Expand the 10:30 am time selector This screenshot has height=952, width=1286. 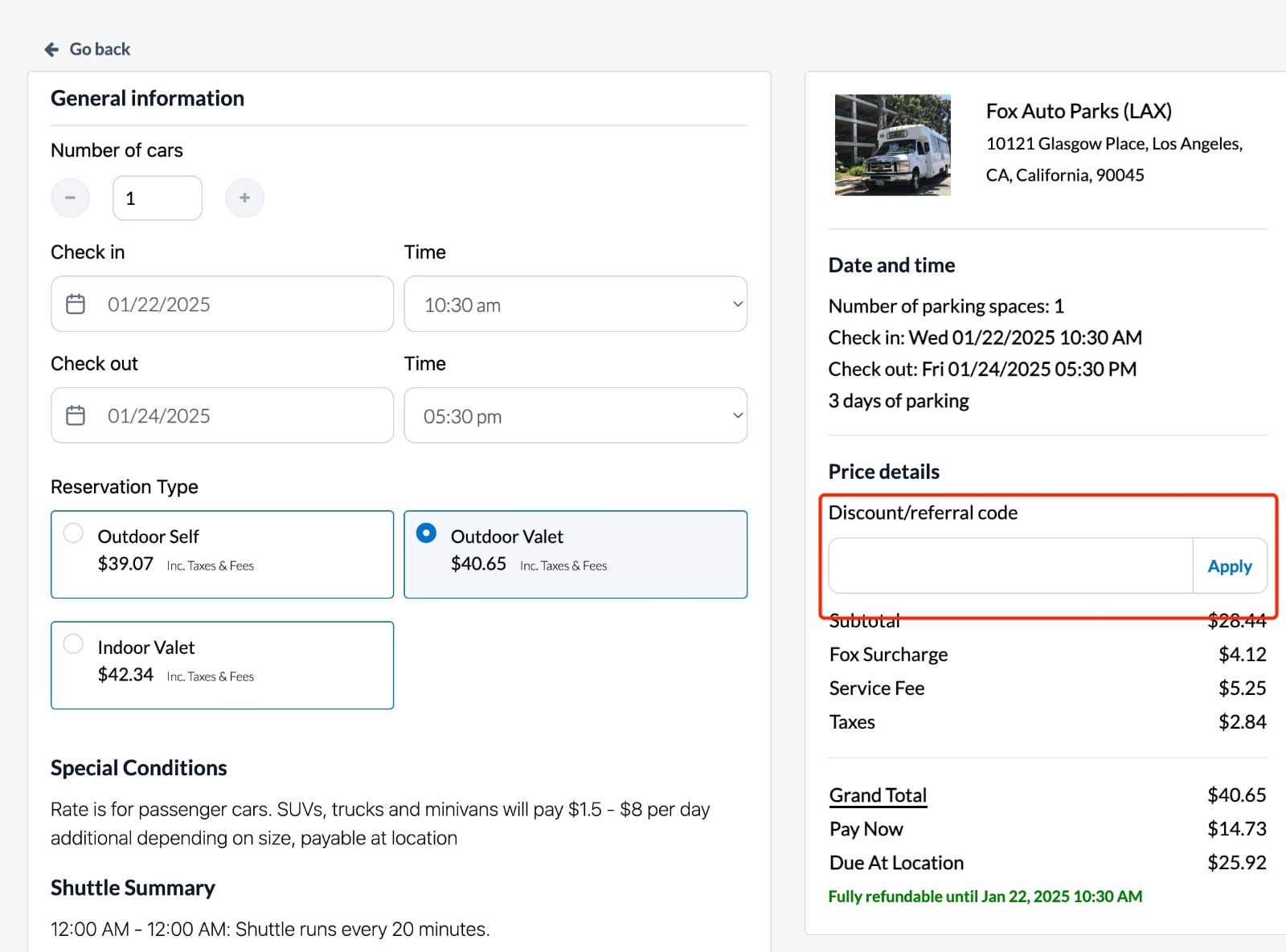click(x=575, y=304)
